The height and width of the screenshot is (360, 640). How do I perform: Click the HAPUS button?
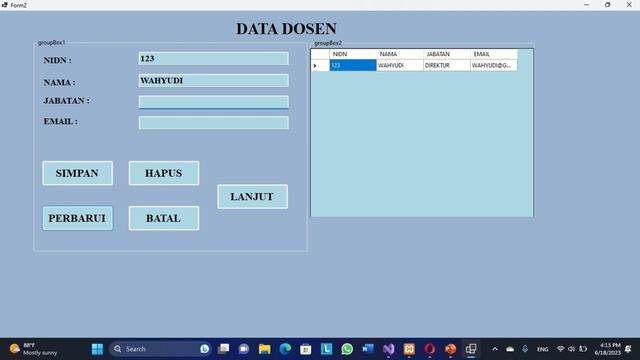(164, 173)
